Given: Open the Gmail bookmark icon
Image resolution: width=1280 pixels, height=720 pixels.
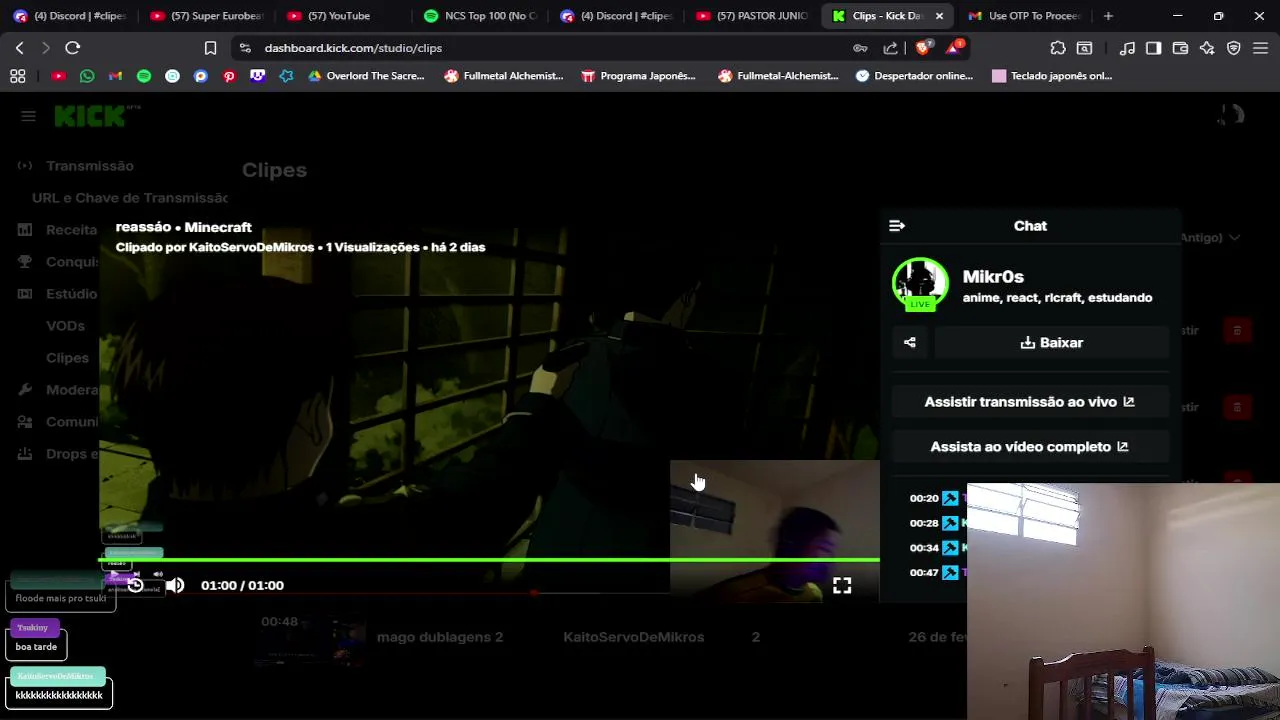Looking at the screenshot, I should coord(115,76).
